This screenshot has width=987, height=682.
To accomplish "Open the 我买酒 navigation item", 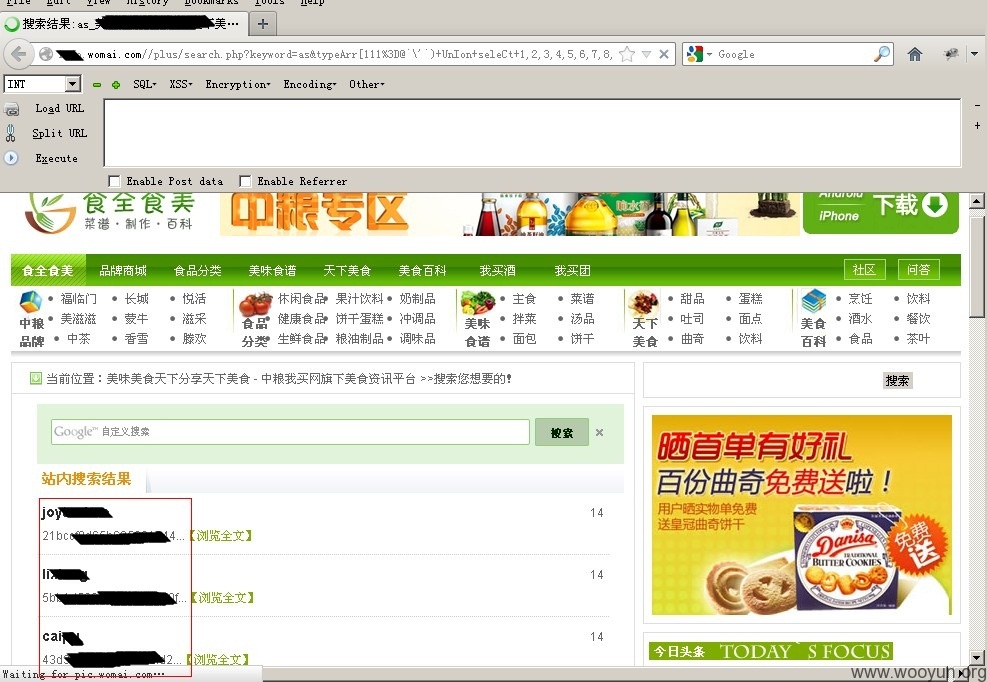I will tap(497, 271).
